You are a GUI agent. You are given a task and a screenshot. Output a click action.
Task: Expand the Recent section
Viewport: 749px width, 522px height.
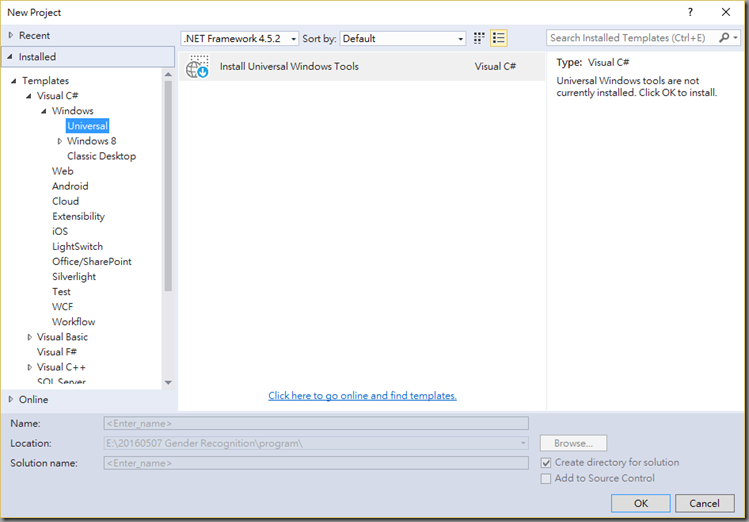pyautogui.click(x=11, y=35)
